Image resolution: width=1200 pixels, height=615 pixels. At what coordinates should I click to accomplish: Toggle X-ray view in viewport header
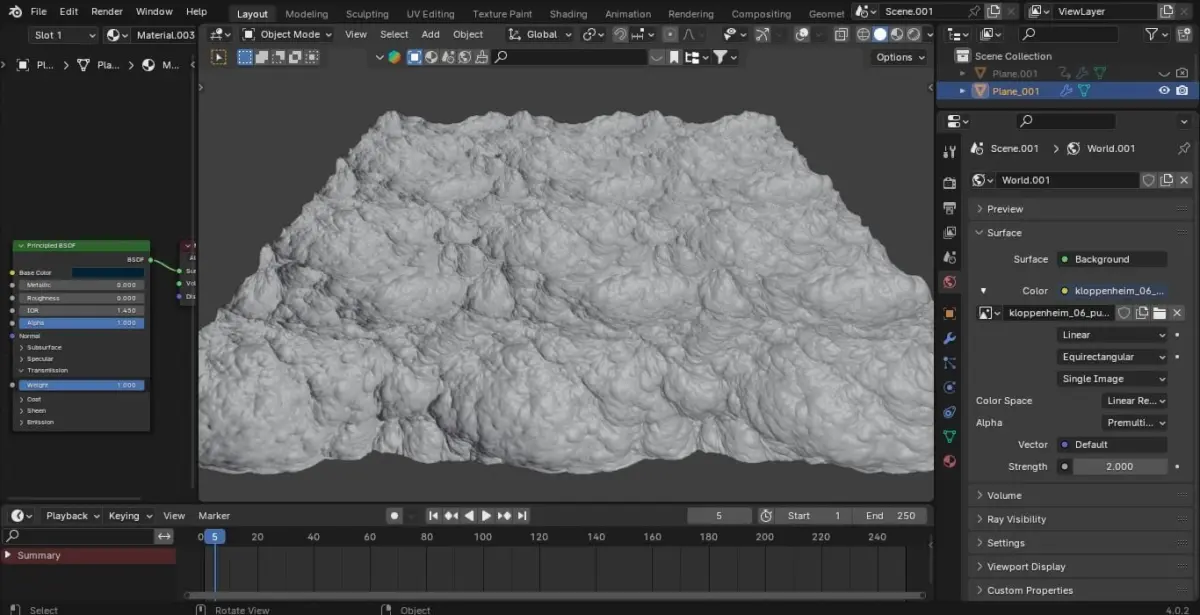point(841,34)
